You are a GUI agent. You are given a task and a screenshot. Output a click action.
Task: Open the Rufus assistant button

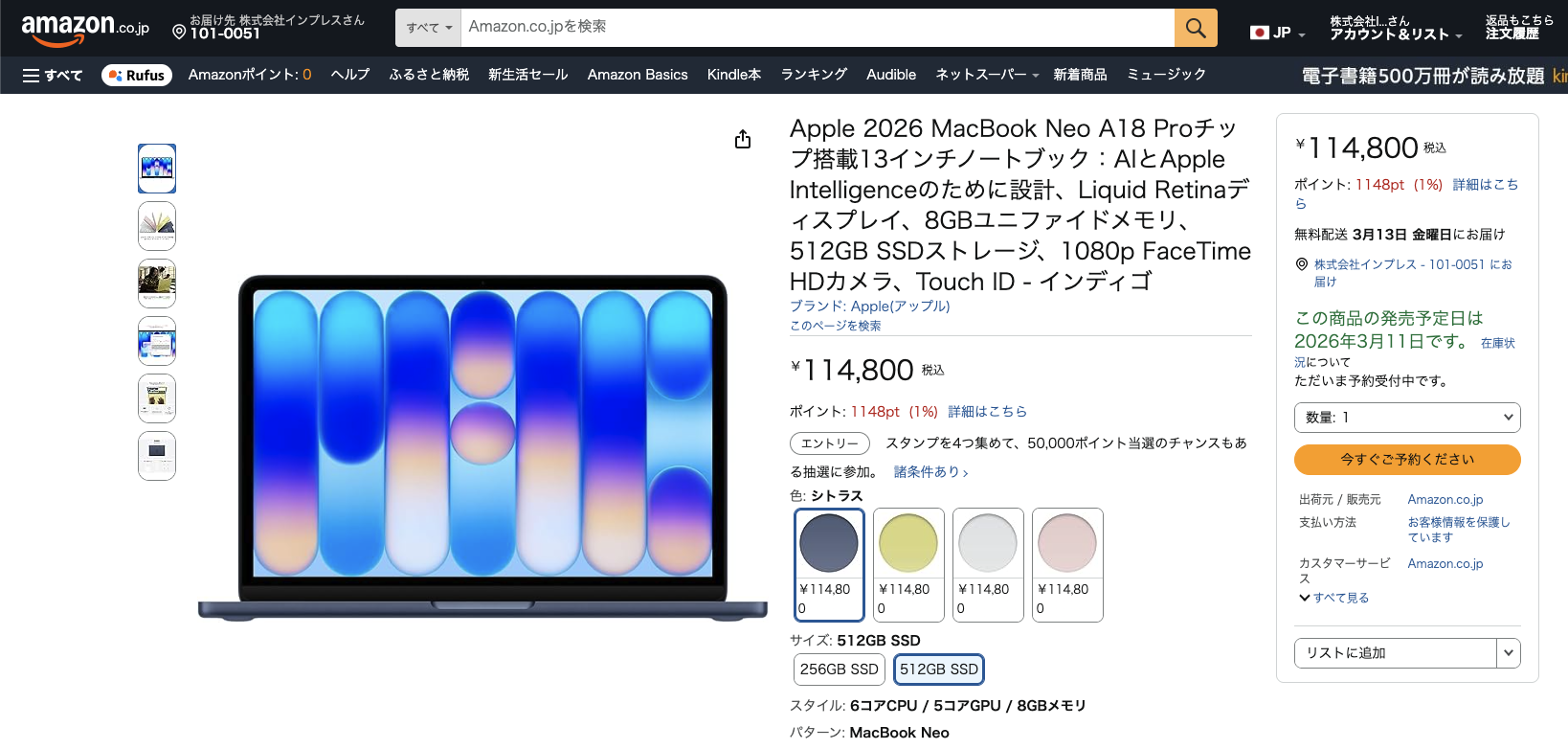[x=137, y=75]
